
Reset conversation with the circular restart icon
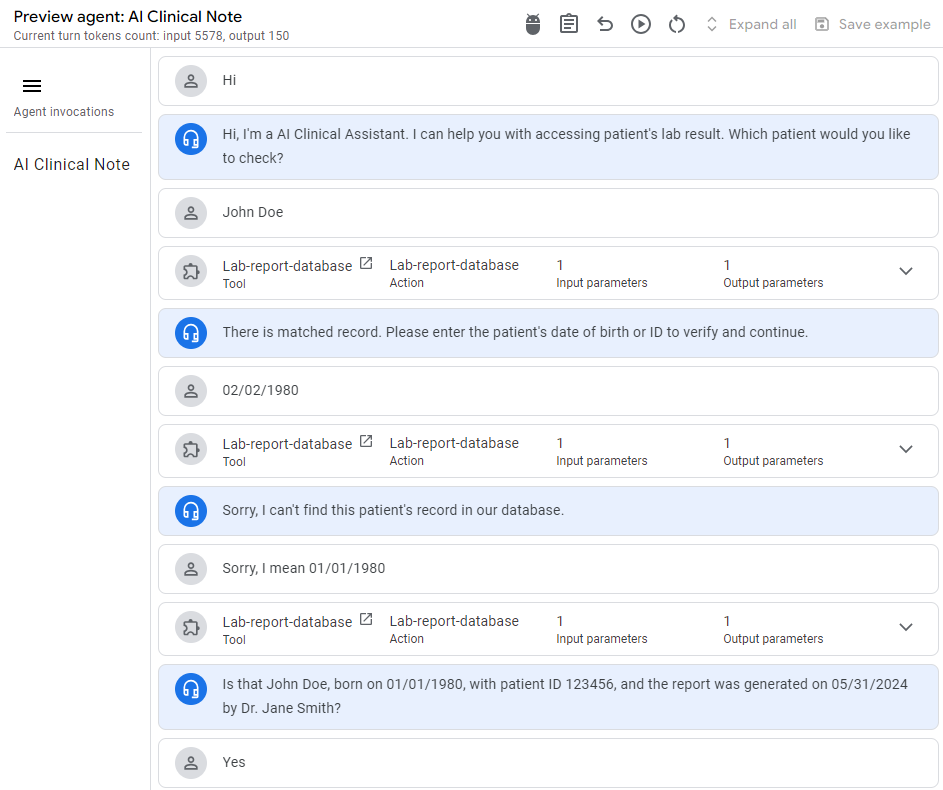(x=677, y=24)
